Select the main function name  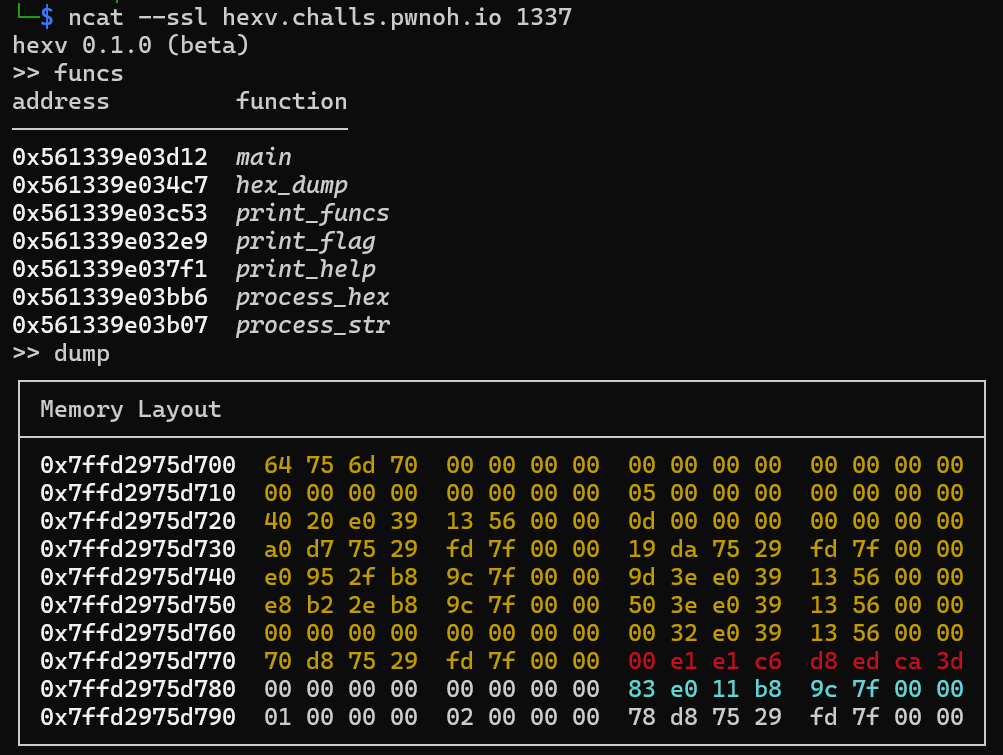coord(263,158)
